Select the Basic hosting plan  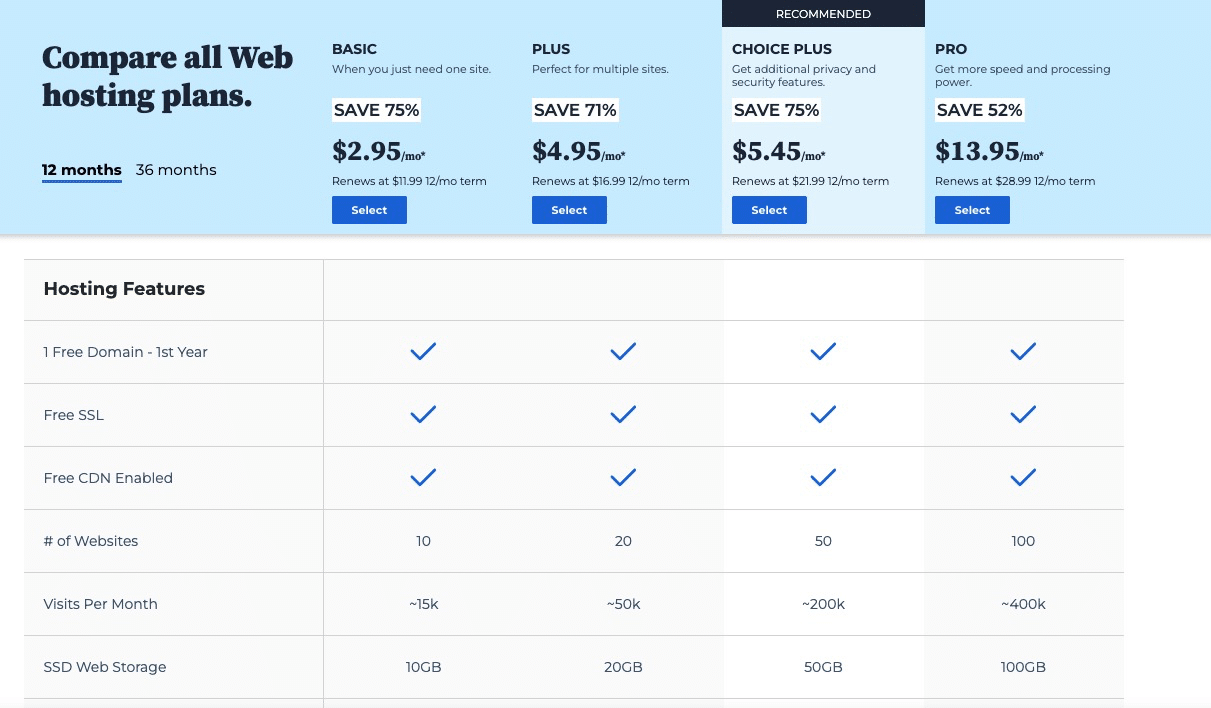tap(369, 210)
